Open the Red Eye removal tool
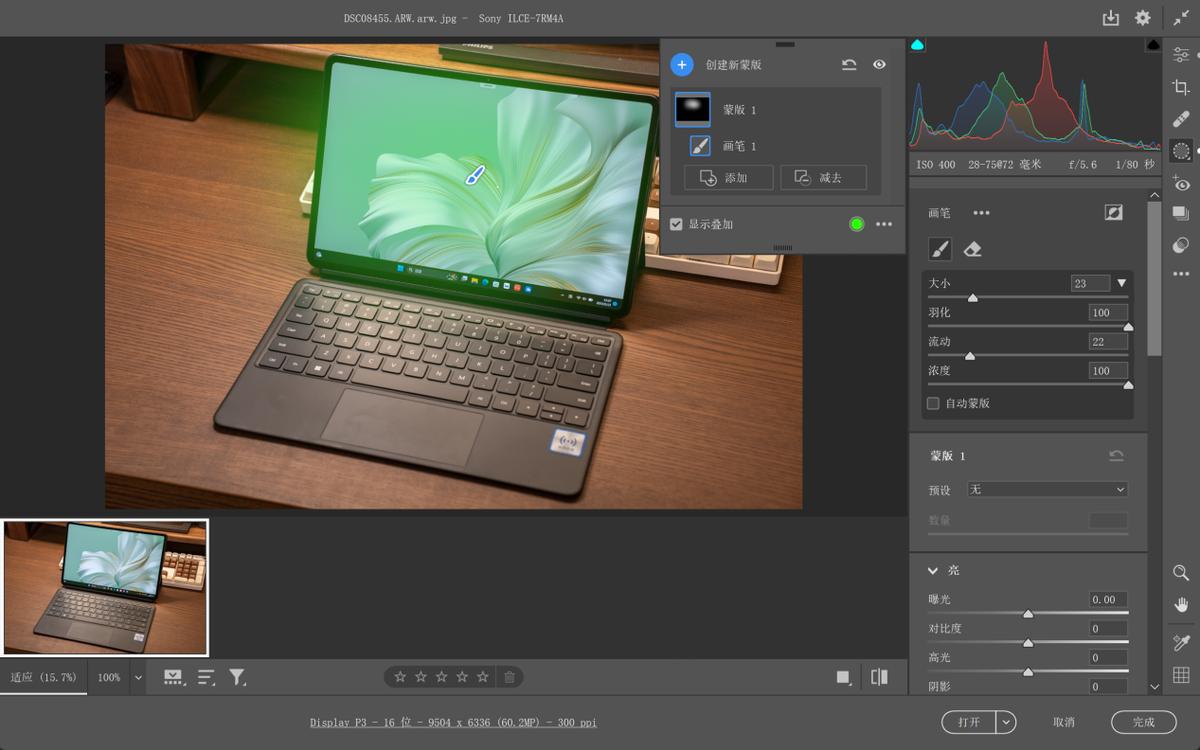1200x750 pixels. point(1181,183)
